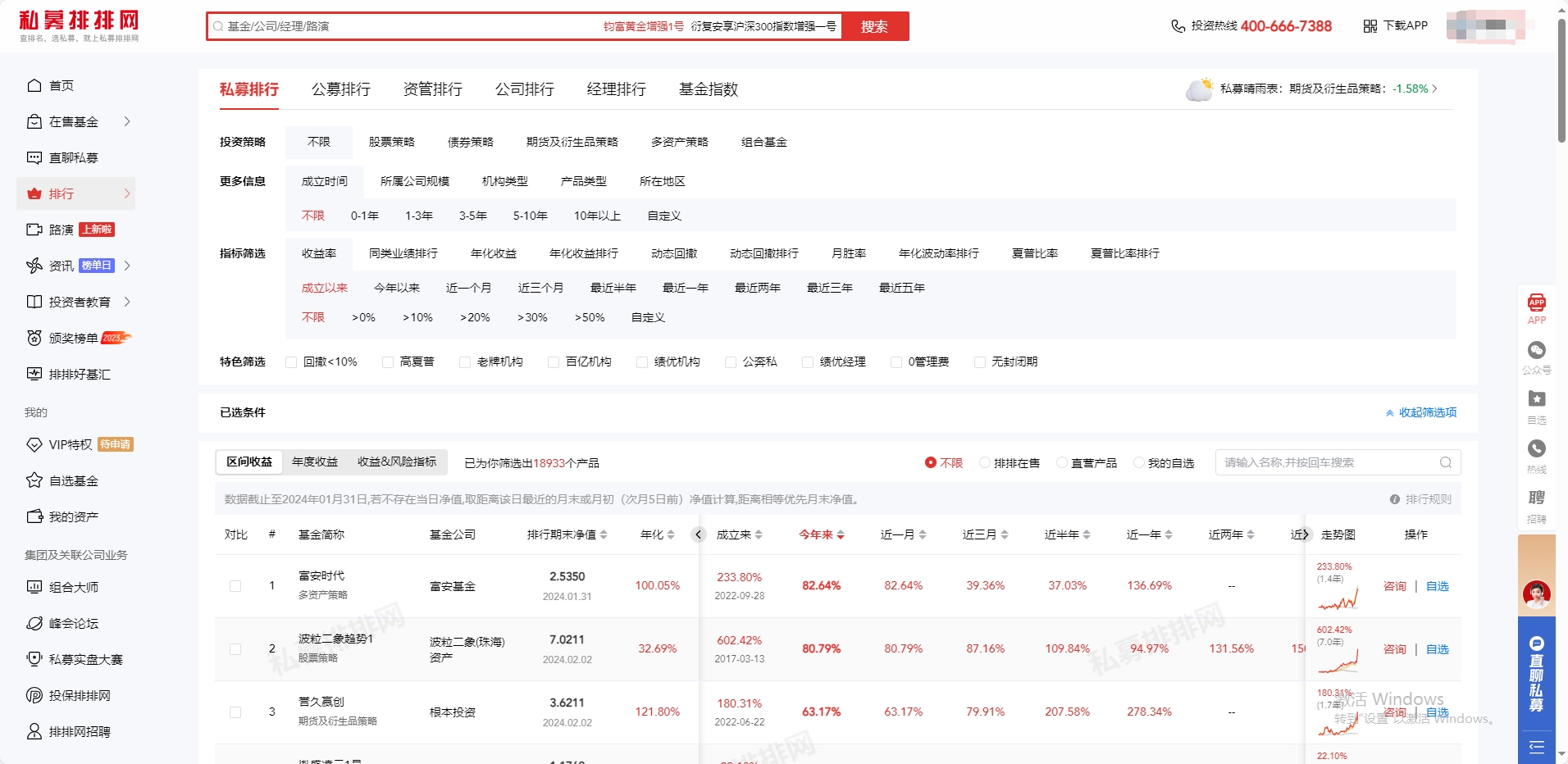Image resolution: width=1568 pixels, height=764 pixels.
Task: Enable the 0管理费 checkbox
Action: [896, 362]
